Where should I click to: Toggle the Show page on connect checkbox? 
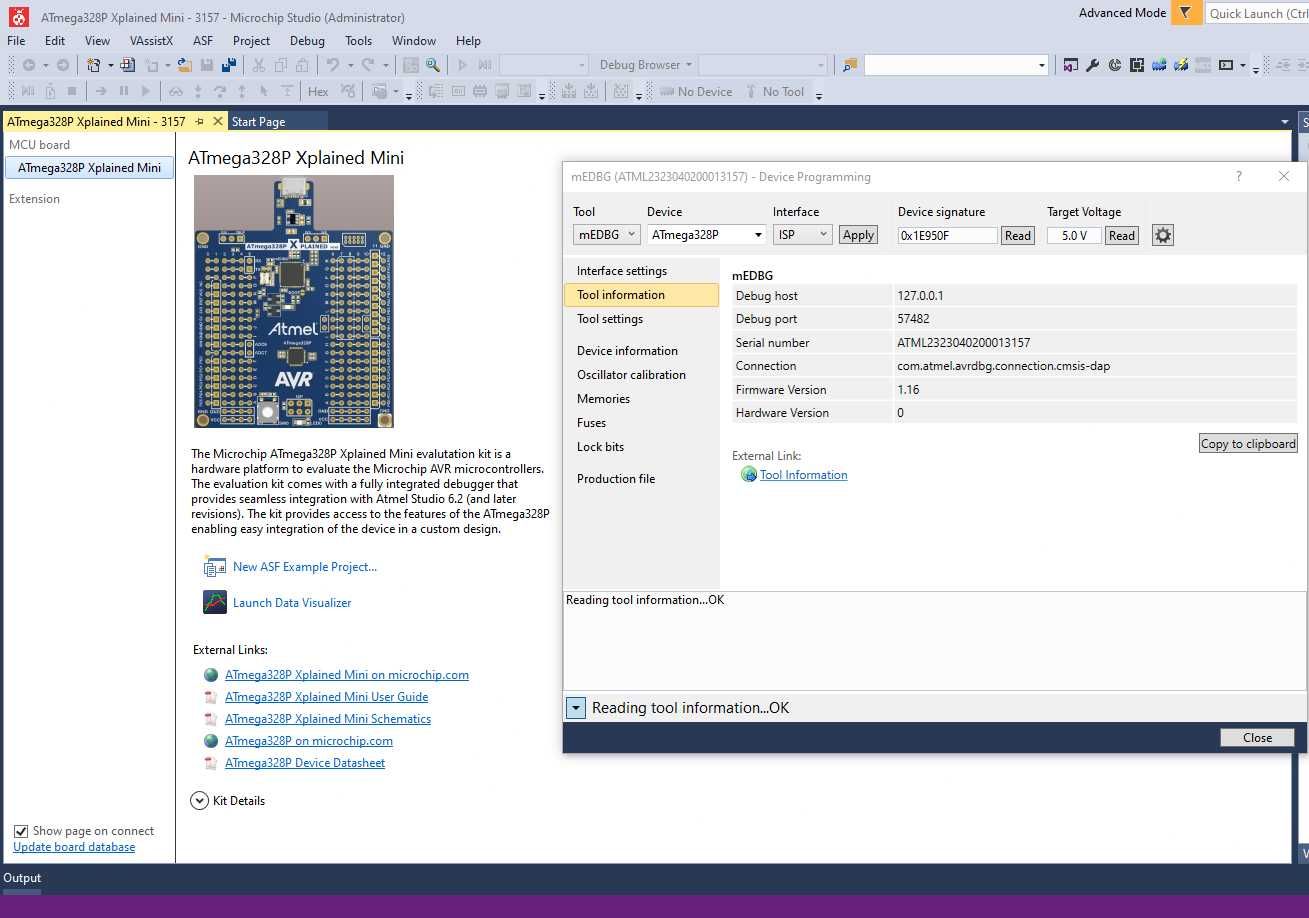coord(21,831)
